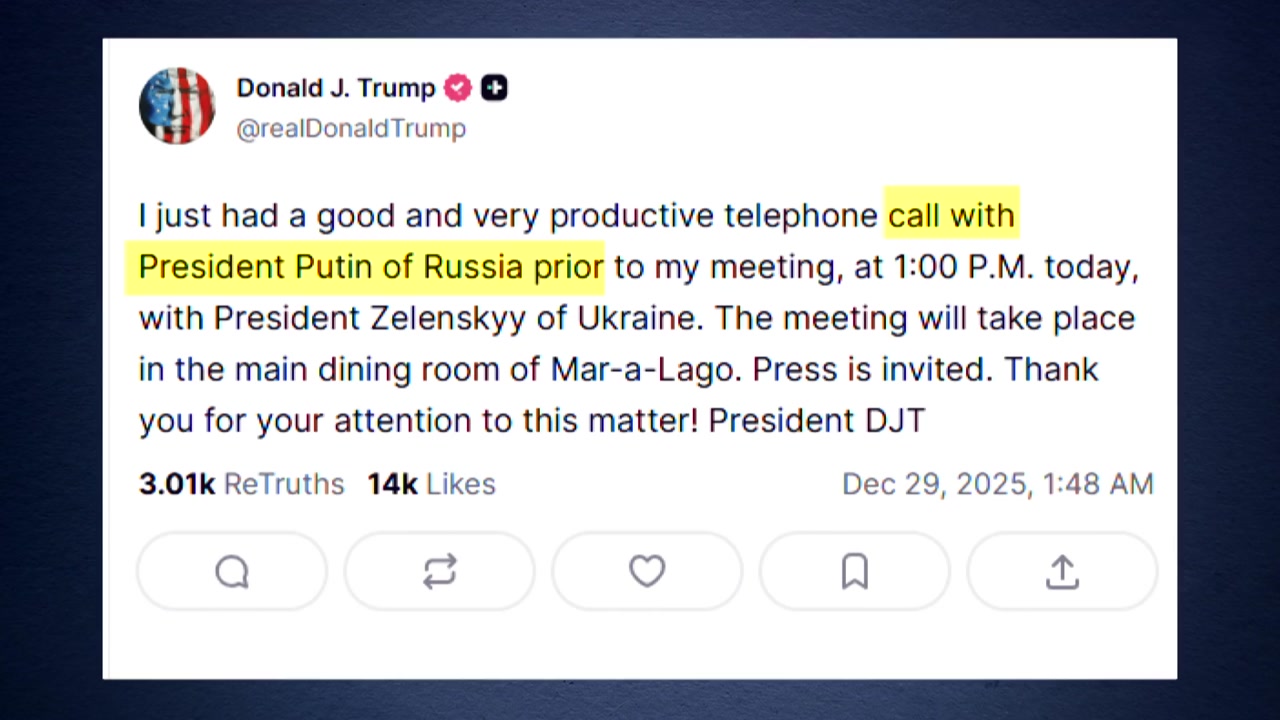
Task: Click the red verified checkmark badge
Action: (x=457, y=88)
